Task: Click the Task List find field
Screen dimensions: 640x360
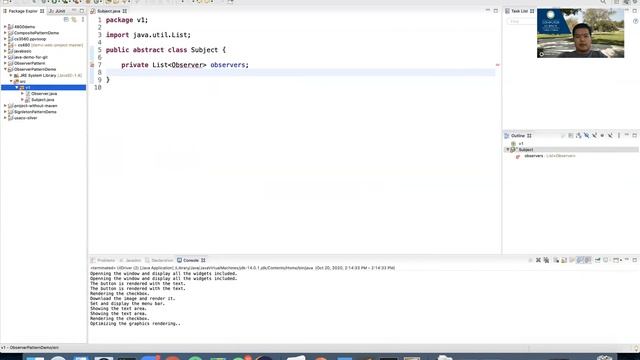Action: click(x=522, y=21)
